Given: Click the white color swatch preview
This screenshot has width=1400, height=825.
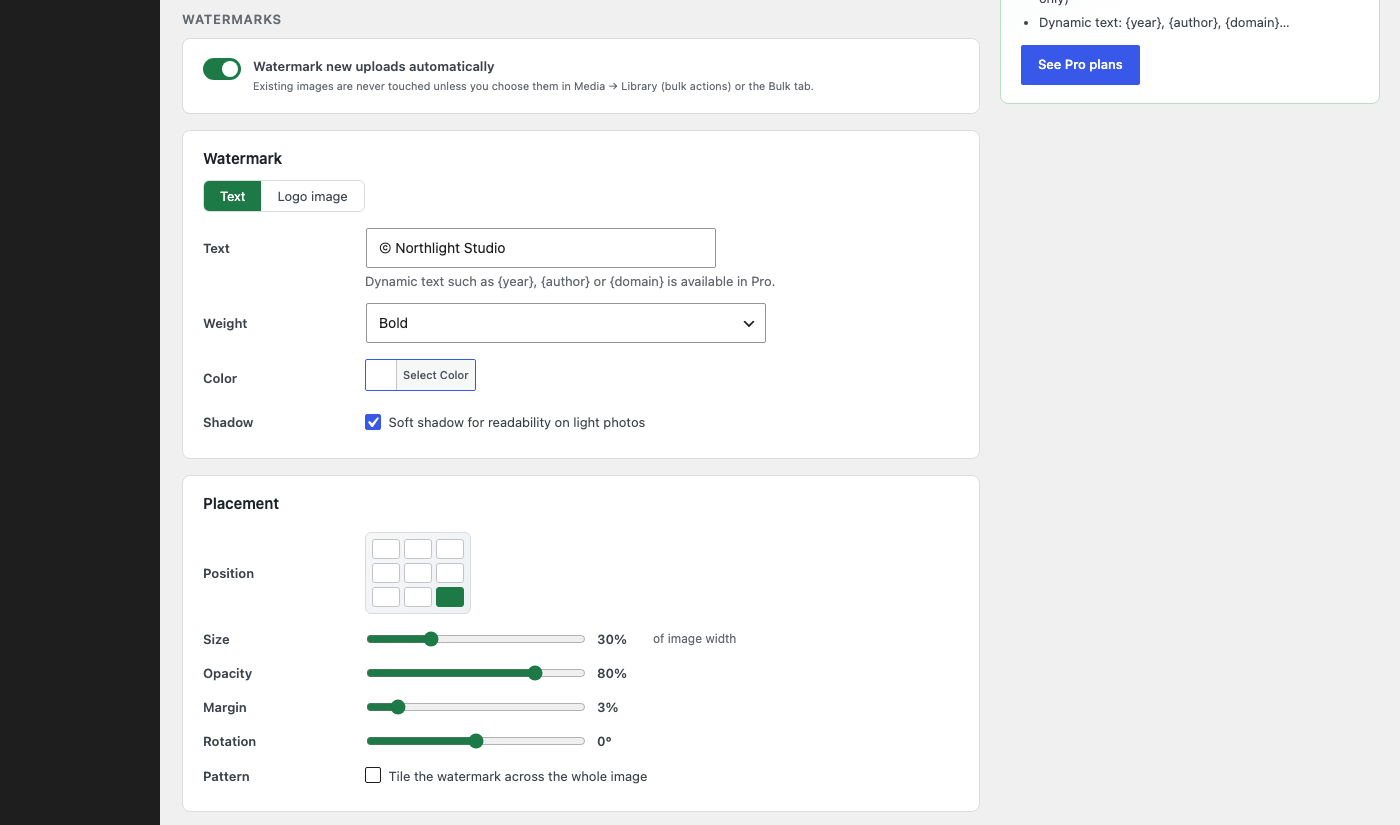Looking at the screenshot, I should click(382, 375).
